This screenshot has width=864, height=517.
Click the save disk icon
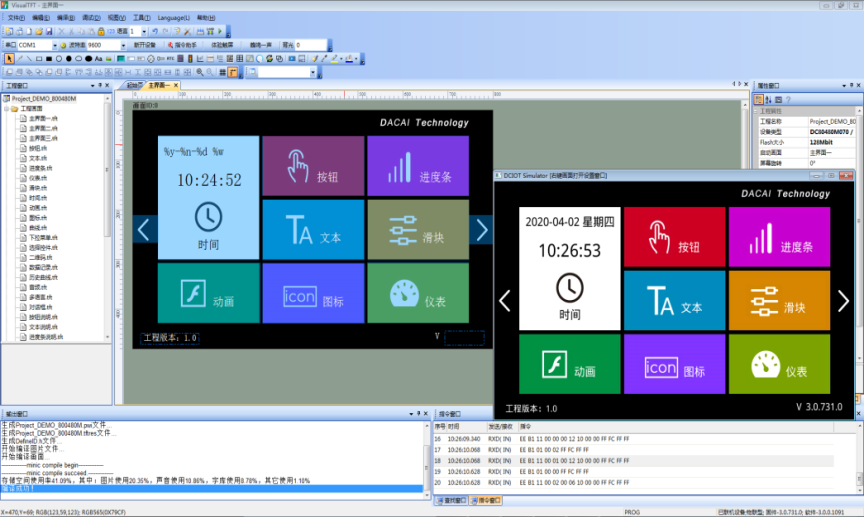click(x=49, y=31)
